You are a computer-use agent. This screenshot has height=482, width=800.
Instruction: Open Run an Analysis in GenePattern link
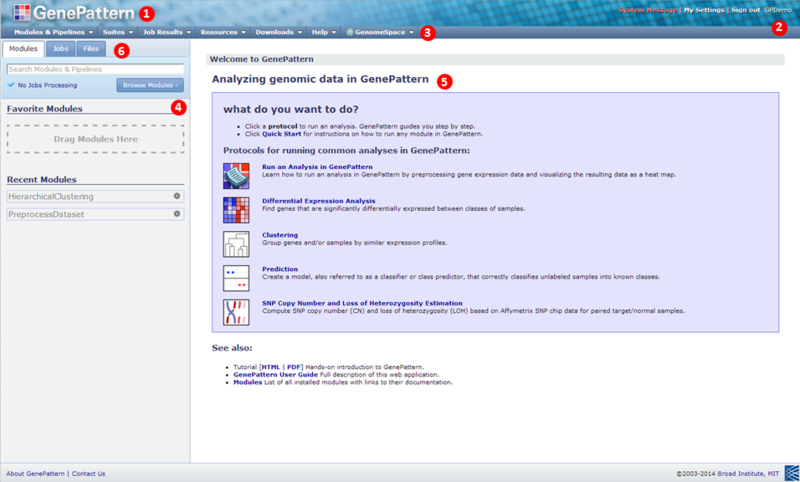tap(317, 167)
